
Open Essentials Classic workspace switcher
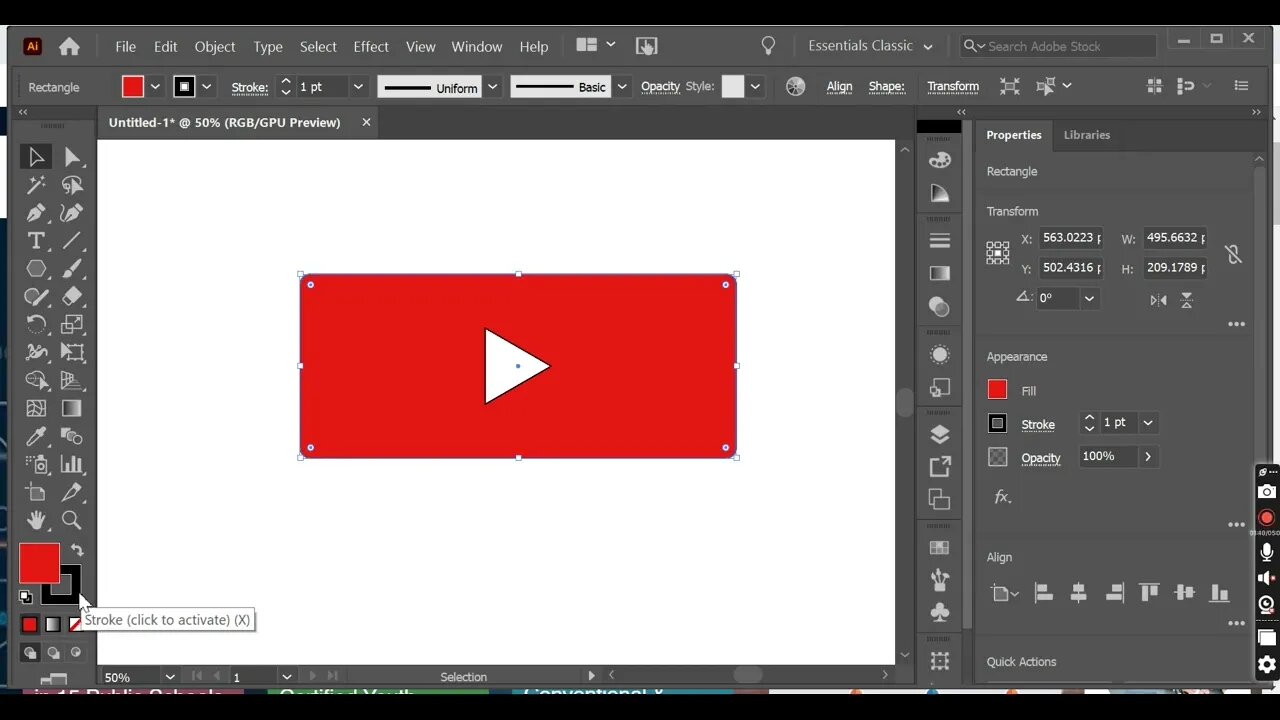pyautogui.click(x=870, y=46)
